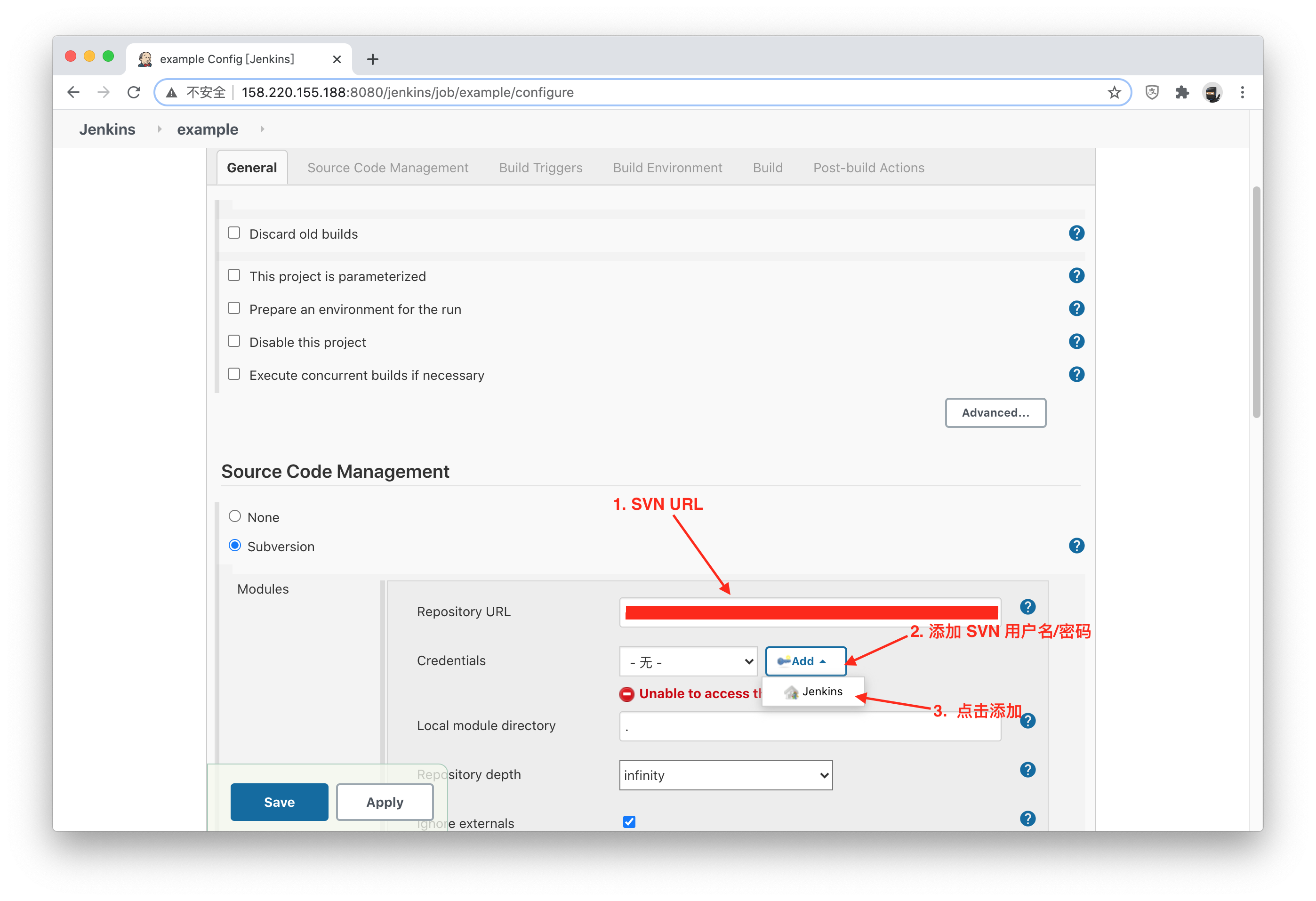Check Prepare an environment for the run
This screenshot has height=901, width=1316.
(234, 308)
